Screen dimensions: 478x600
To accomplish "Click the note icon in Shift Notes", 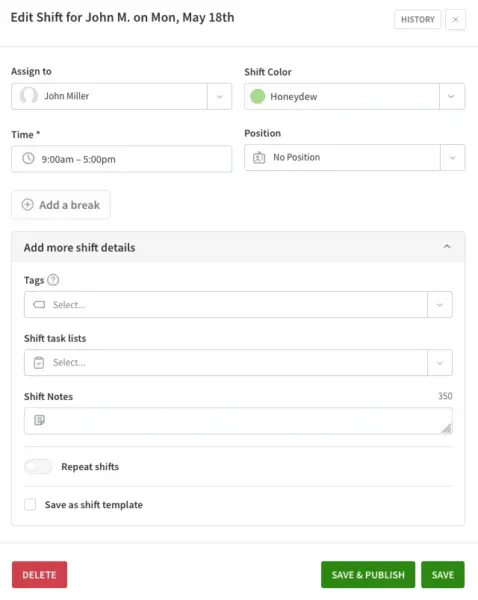I will pyautogui.click(x=39, y=420).
